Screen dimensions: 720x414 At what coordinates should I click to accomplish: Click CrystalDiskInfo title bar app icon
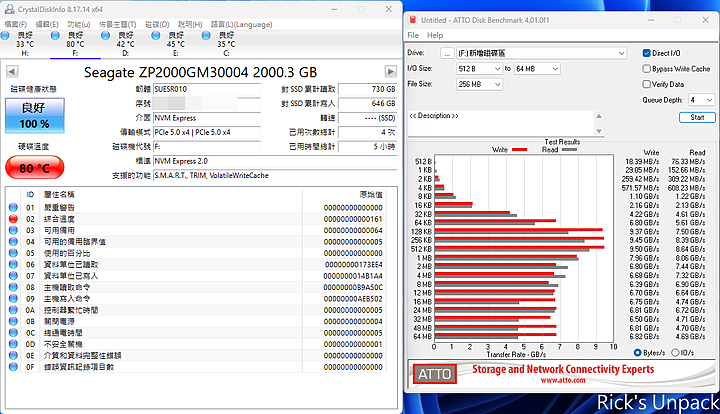pyautogui.click(x=9, y=9)
